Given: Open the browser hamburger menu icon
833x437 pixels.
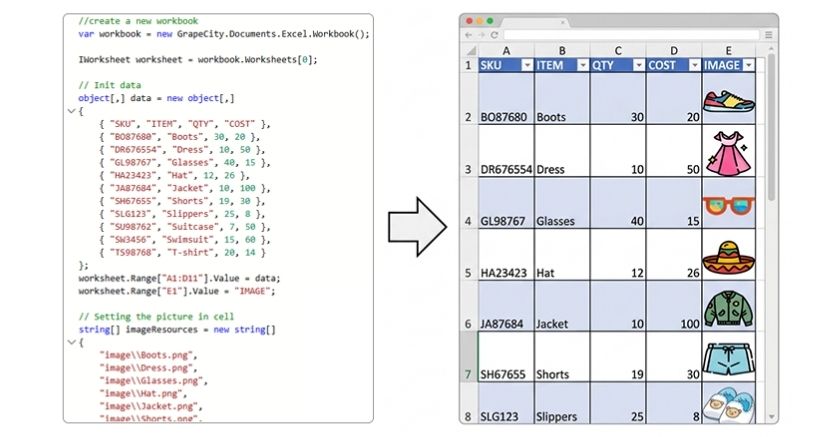Looking at the screenshot, I should point(769,35).
